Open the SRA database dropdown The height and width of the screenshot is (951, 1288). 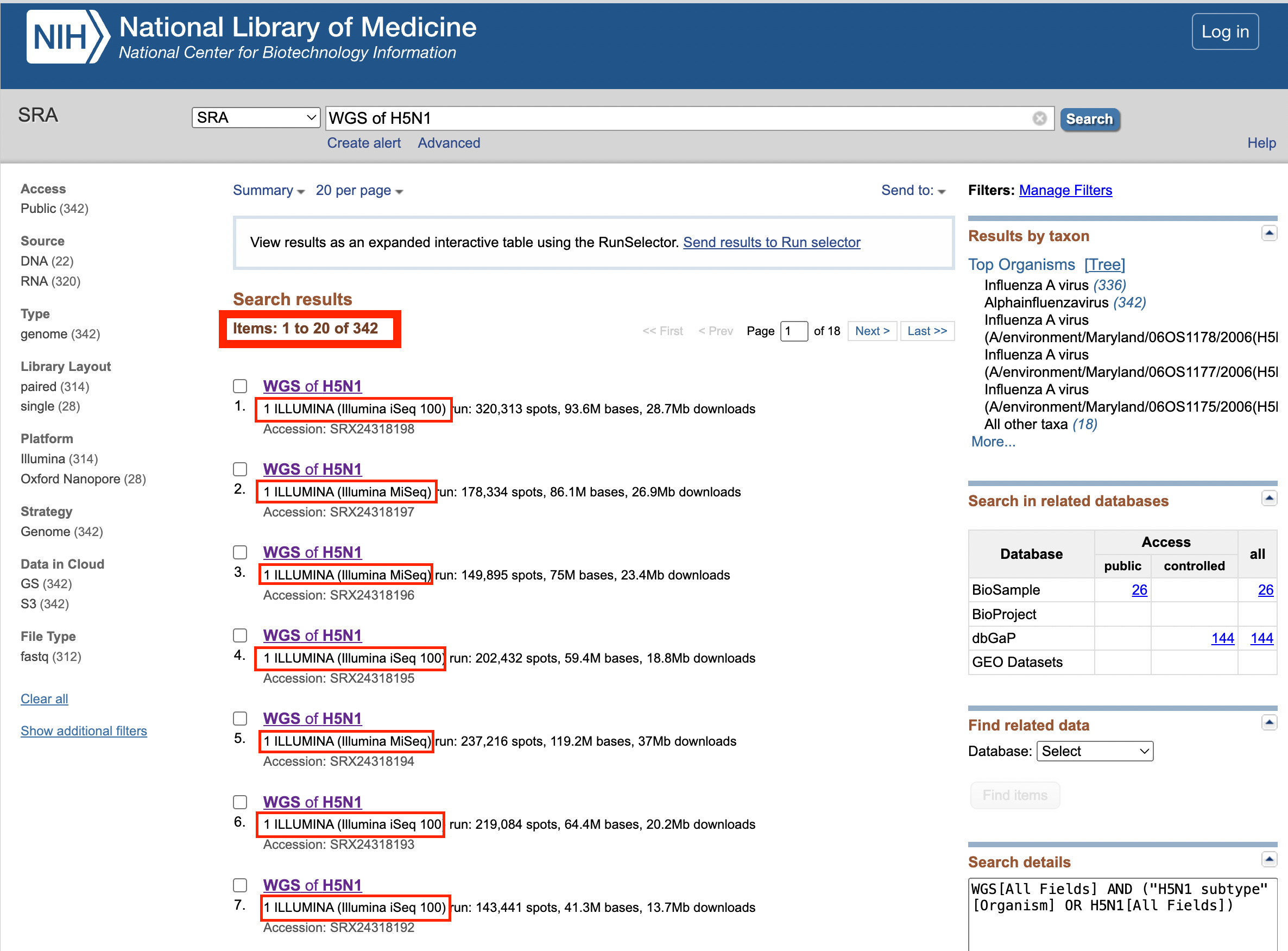[x=256, y=118]
